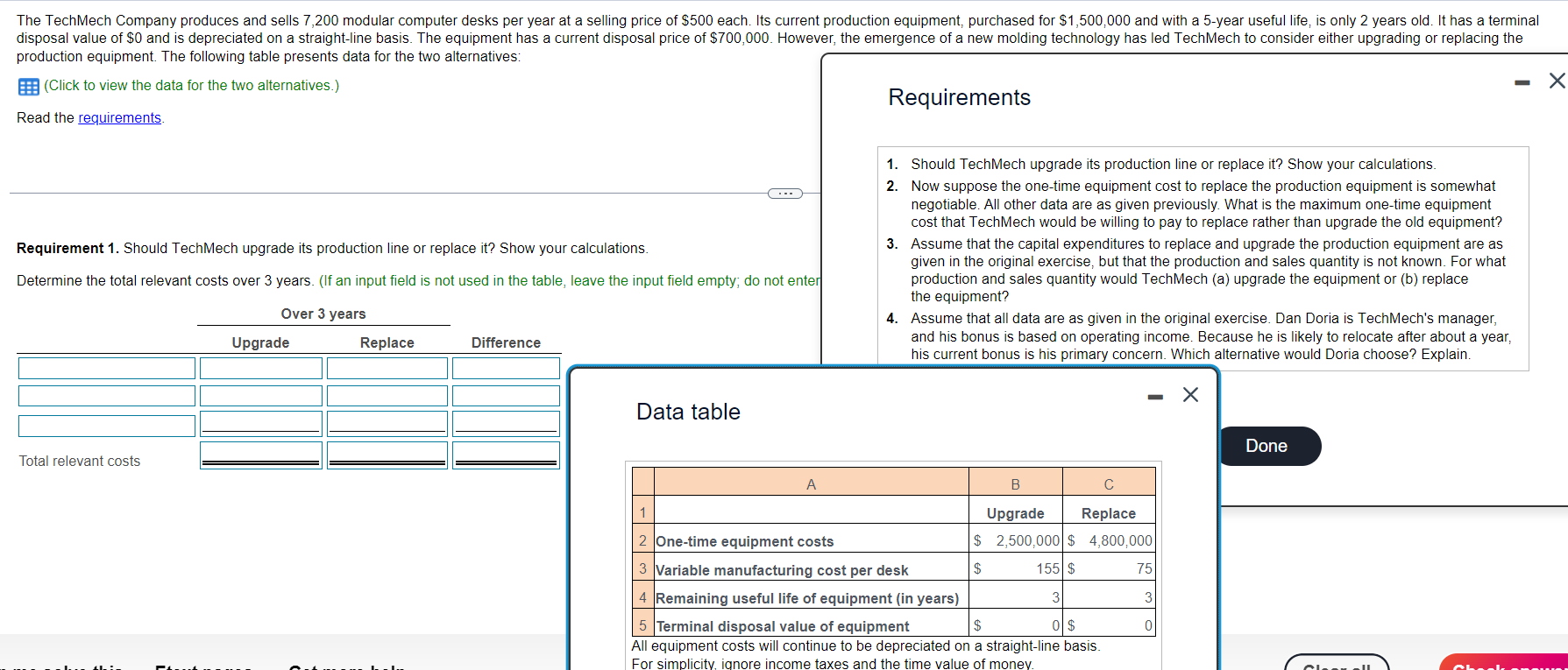Click the Upgrade heading in the Data table
Viewport: 1568px width, 670px height.
coord(1016,513)
